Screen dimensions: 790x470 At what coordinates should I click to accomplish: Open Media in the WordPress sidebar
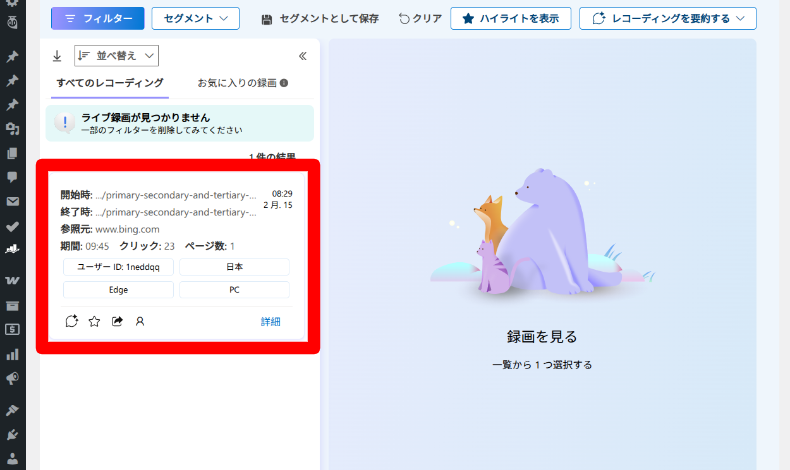coord(12,129)
